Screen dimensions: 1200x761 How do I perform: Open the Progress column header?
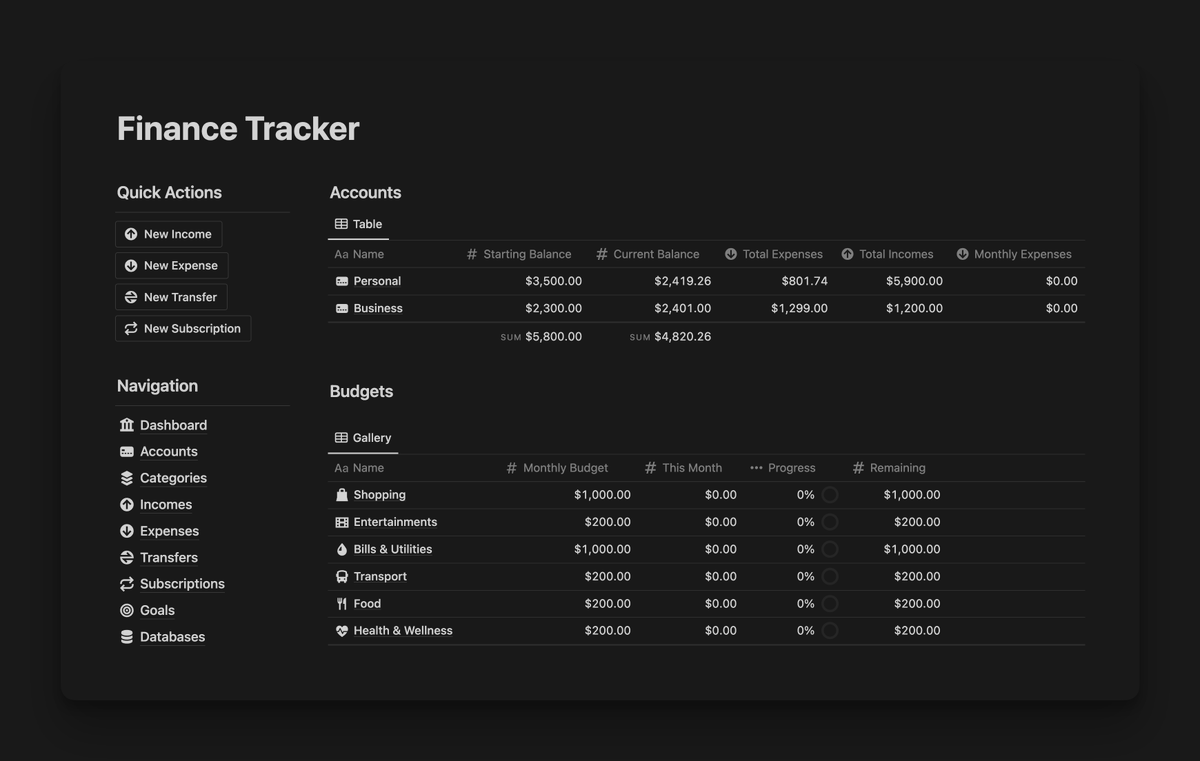tap(783, 468)
